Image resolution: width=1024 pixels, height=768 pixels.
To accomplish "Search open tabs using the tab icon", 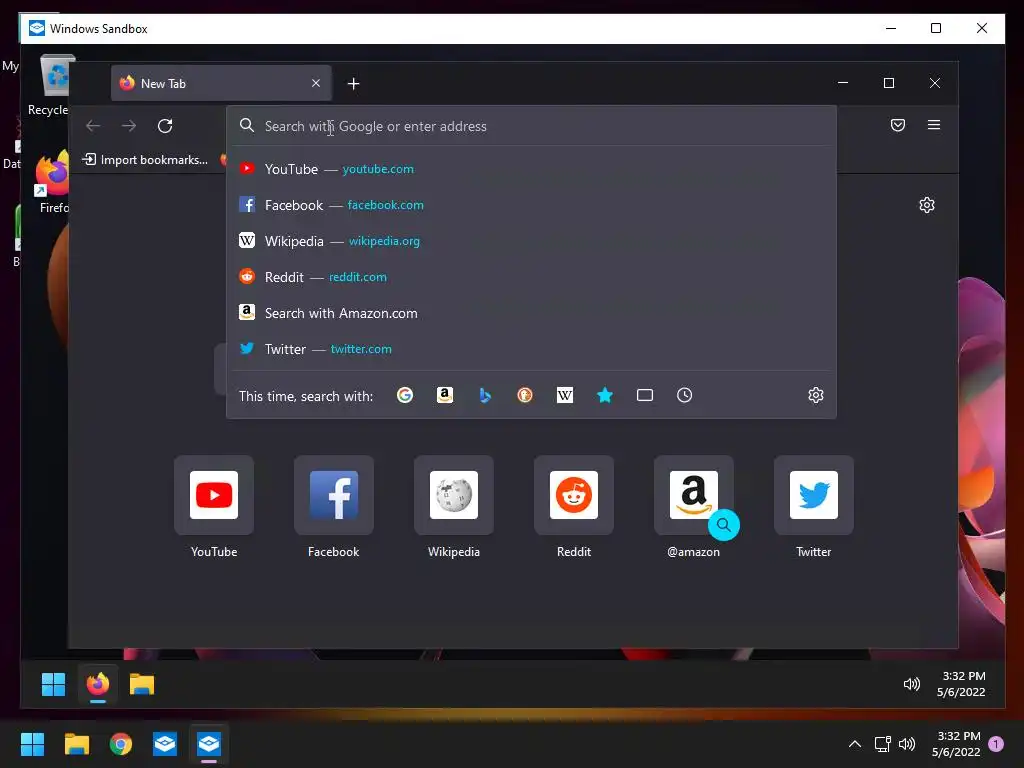I will 645,395.
